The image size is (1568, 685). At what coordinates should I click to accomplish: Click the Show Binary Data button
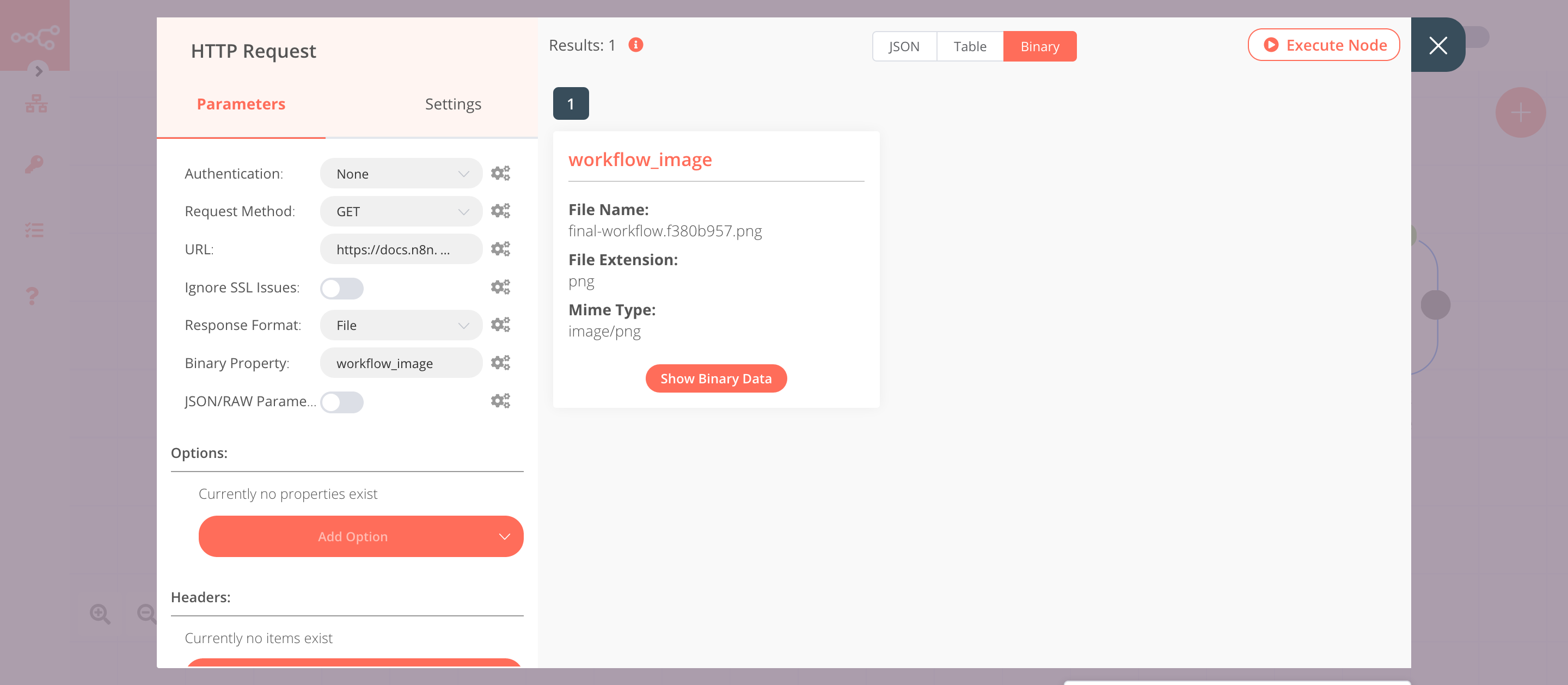pyautogui.click(x=716, y=378)
